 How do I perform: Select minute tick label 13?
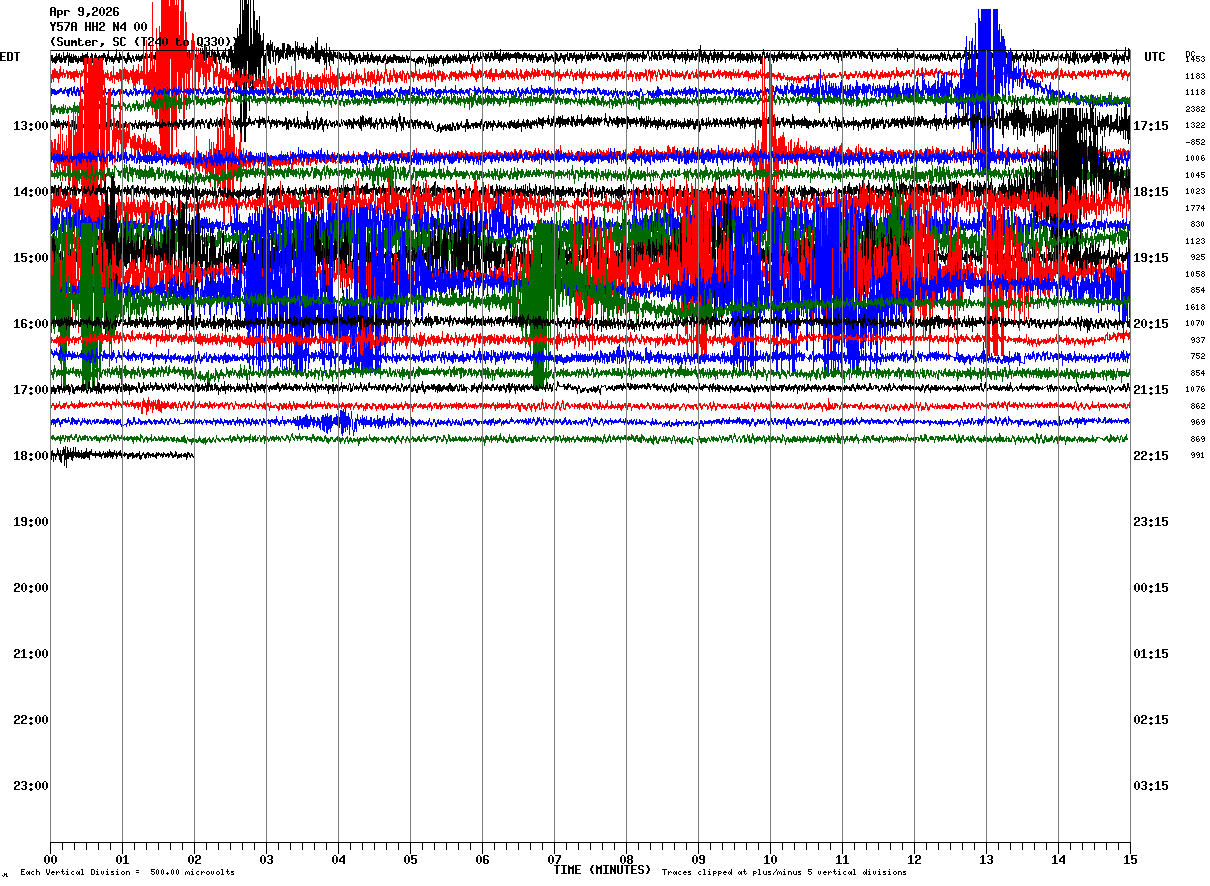986,859
